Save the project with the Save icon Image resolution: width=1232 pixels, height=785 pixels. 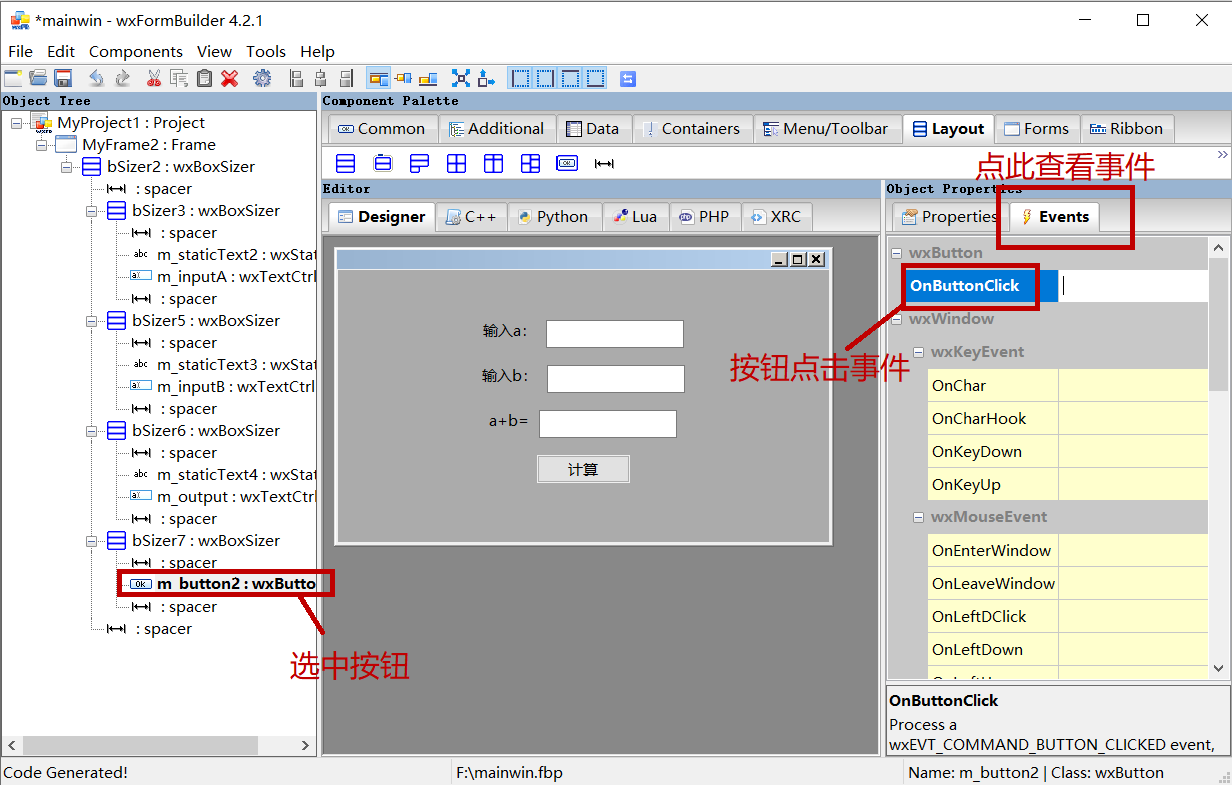coord(61,77)
